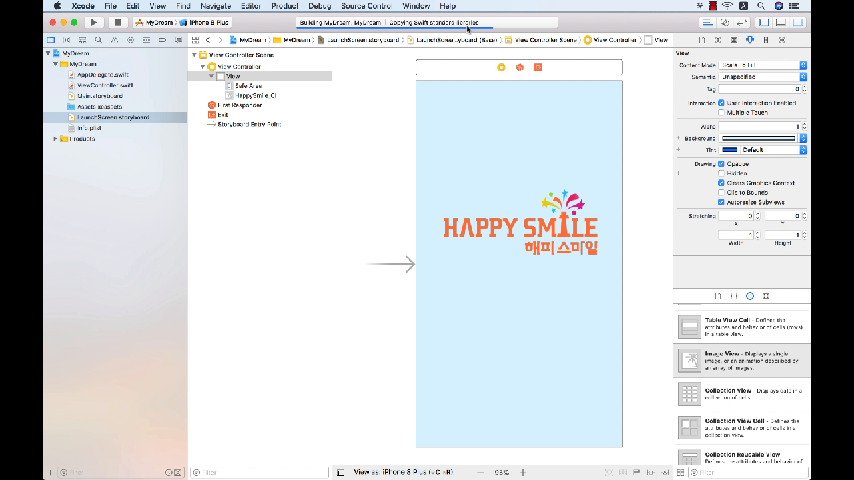The image size is (854, 480).
Task: Go back in editor history
Action: [208, 40]
